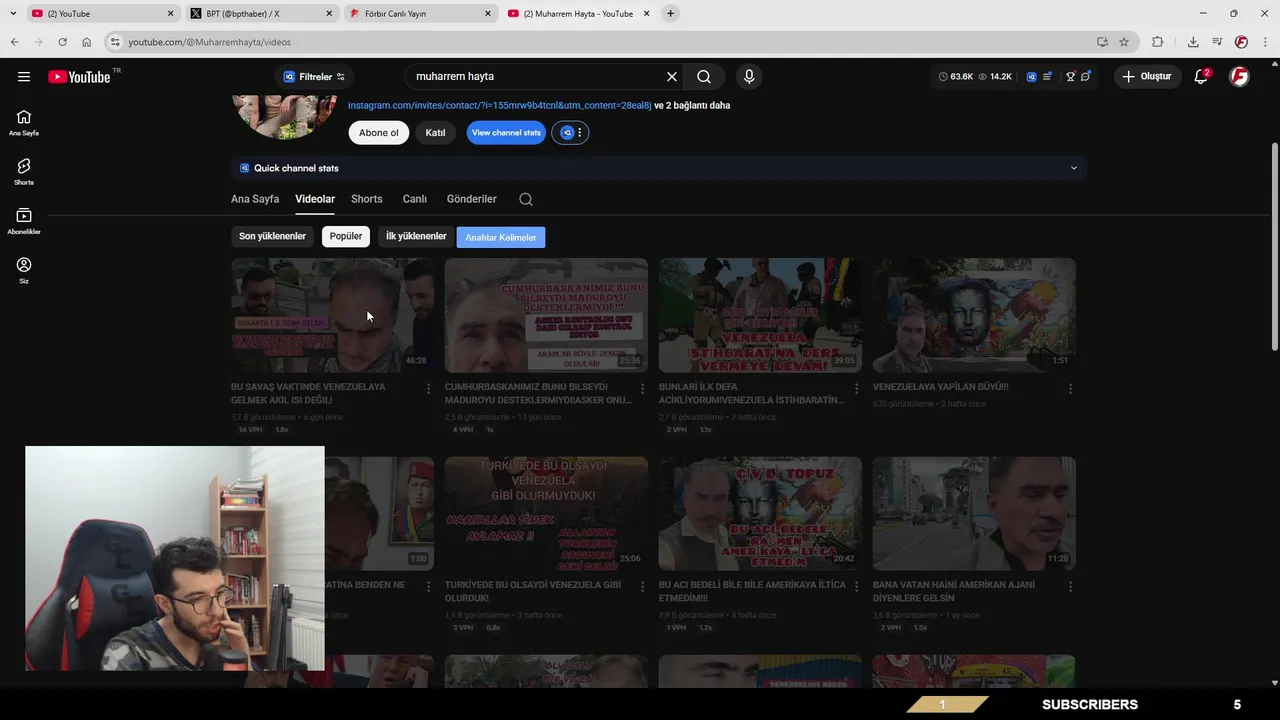Open options for BU ACI BEDELİ video
Viewport: 1280px width, 720px height.
pos(856,586)
